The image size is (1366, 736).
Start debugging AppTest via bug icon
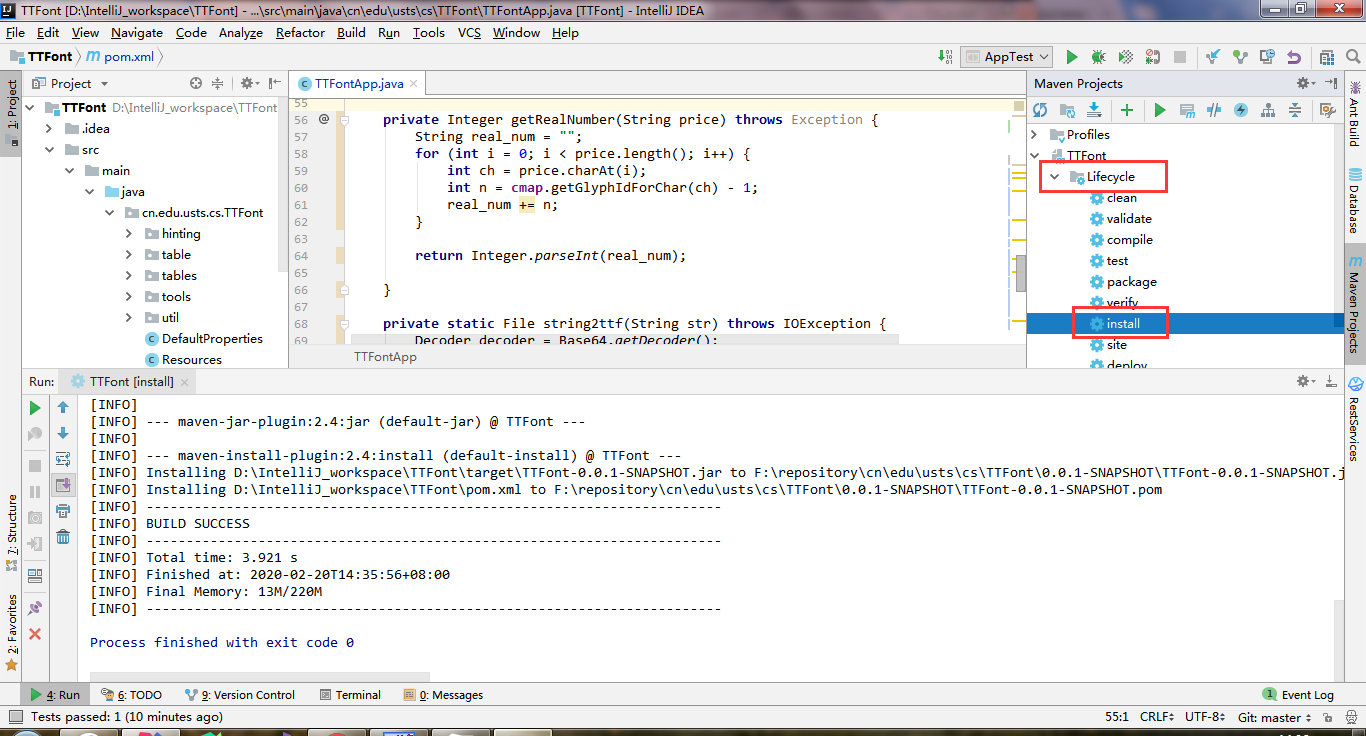point(1098,57)
